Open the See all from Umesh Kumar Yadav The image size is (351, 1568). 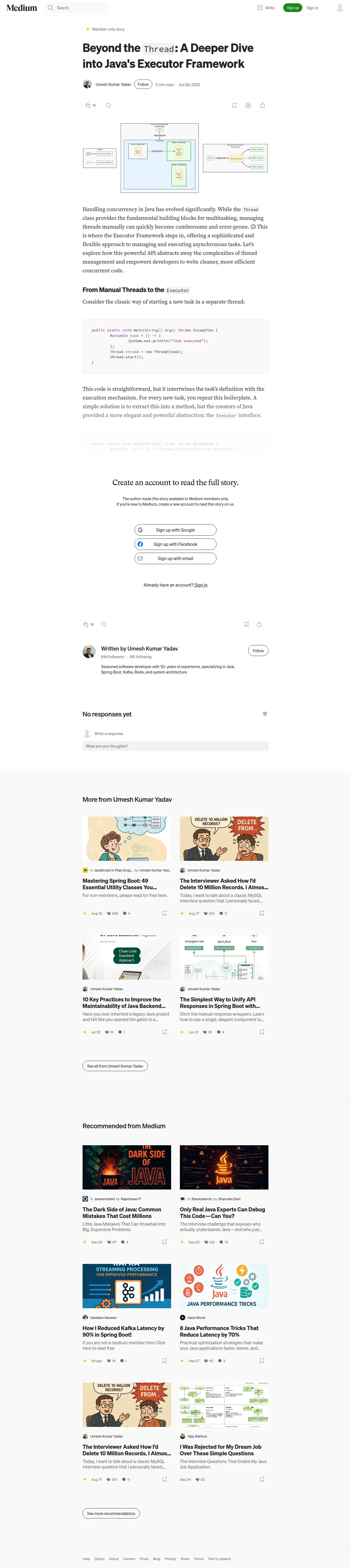[x=115, y=1066]
